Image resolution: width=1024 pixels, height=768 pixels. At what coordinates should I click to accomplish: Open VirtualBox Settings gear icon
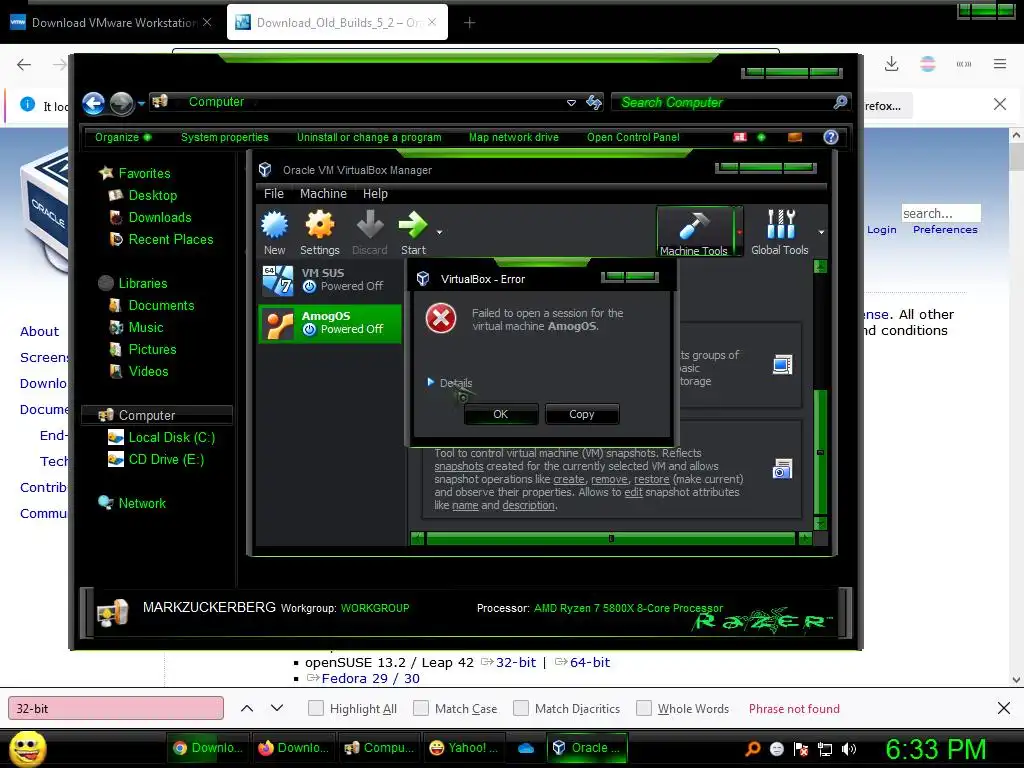pyautogui.click(x=319, y=226)
